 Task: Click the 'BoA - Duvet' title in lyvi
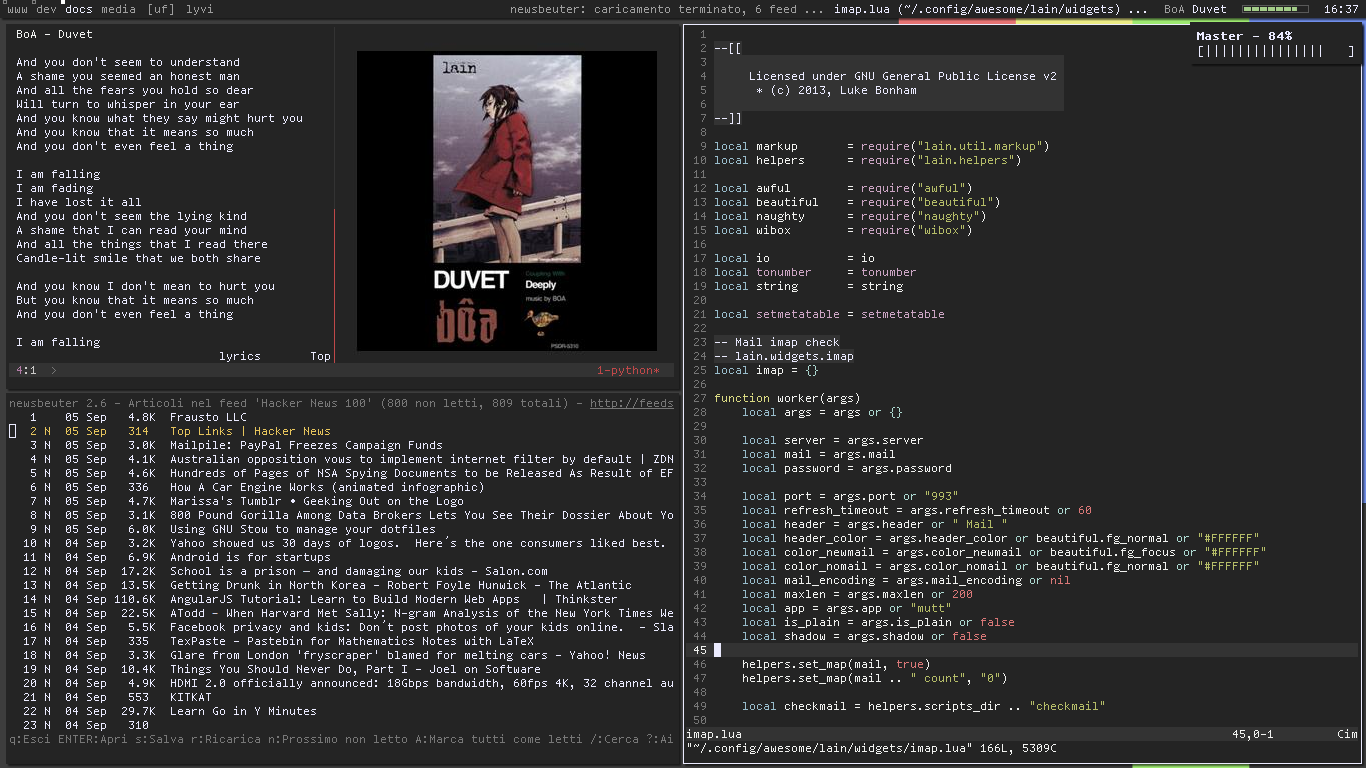[54, 34]
